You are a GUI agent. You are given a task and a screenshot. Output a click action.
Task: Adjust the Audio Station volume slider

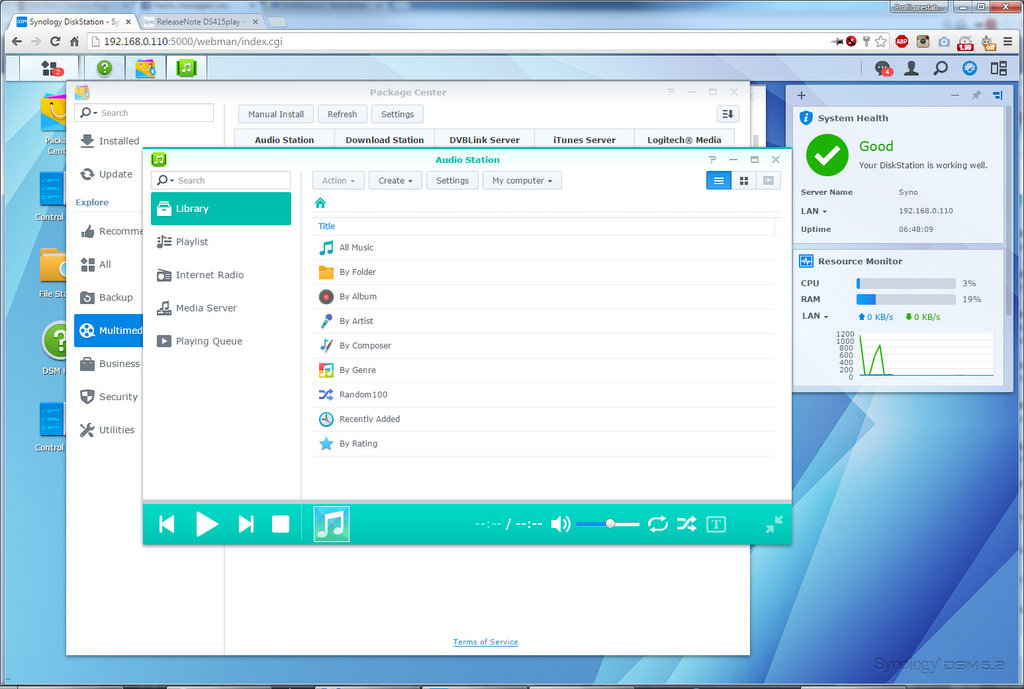[x=608, y=524]
